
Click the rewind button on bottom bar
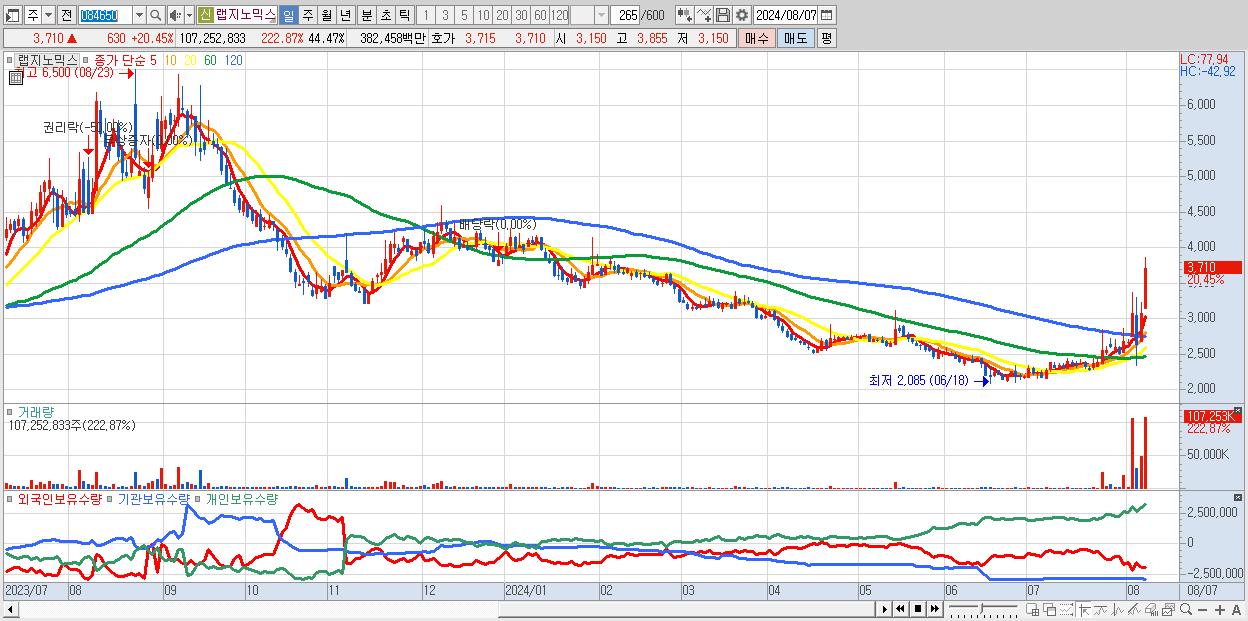pyautogui.click(x=900, y=609)
